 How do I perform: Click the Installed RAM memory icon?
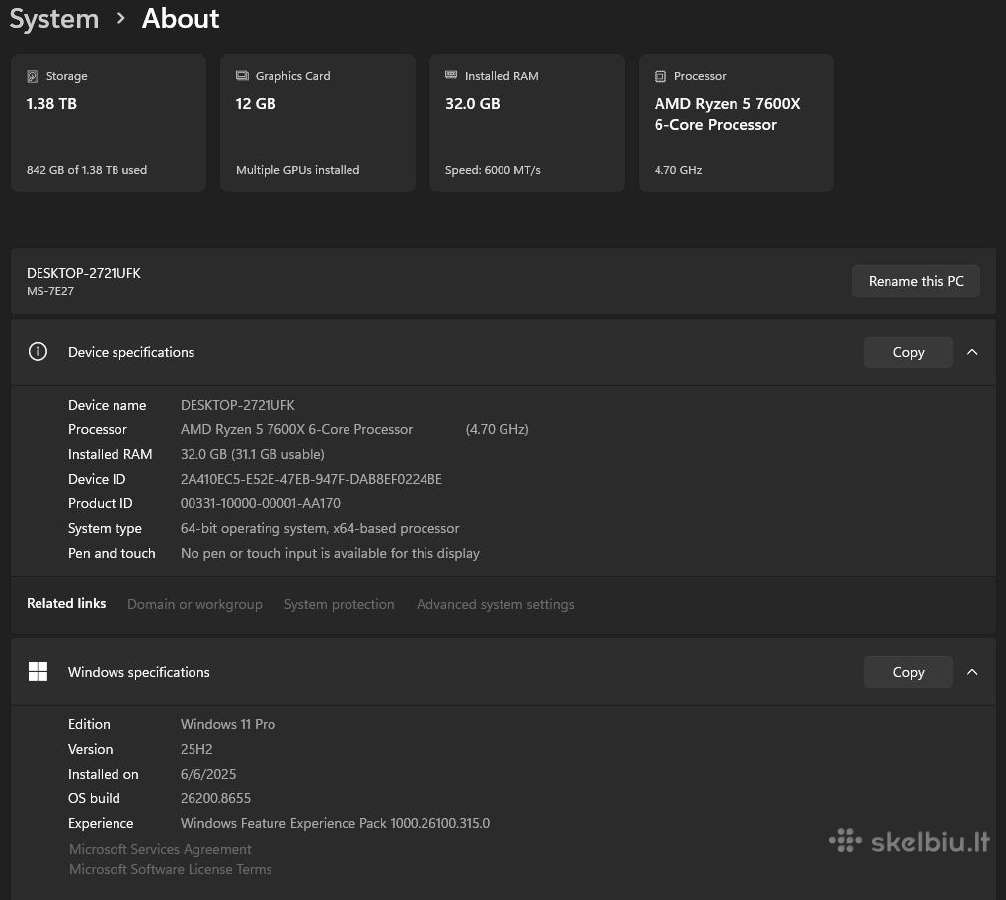click(x=451, y=75)
